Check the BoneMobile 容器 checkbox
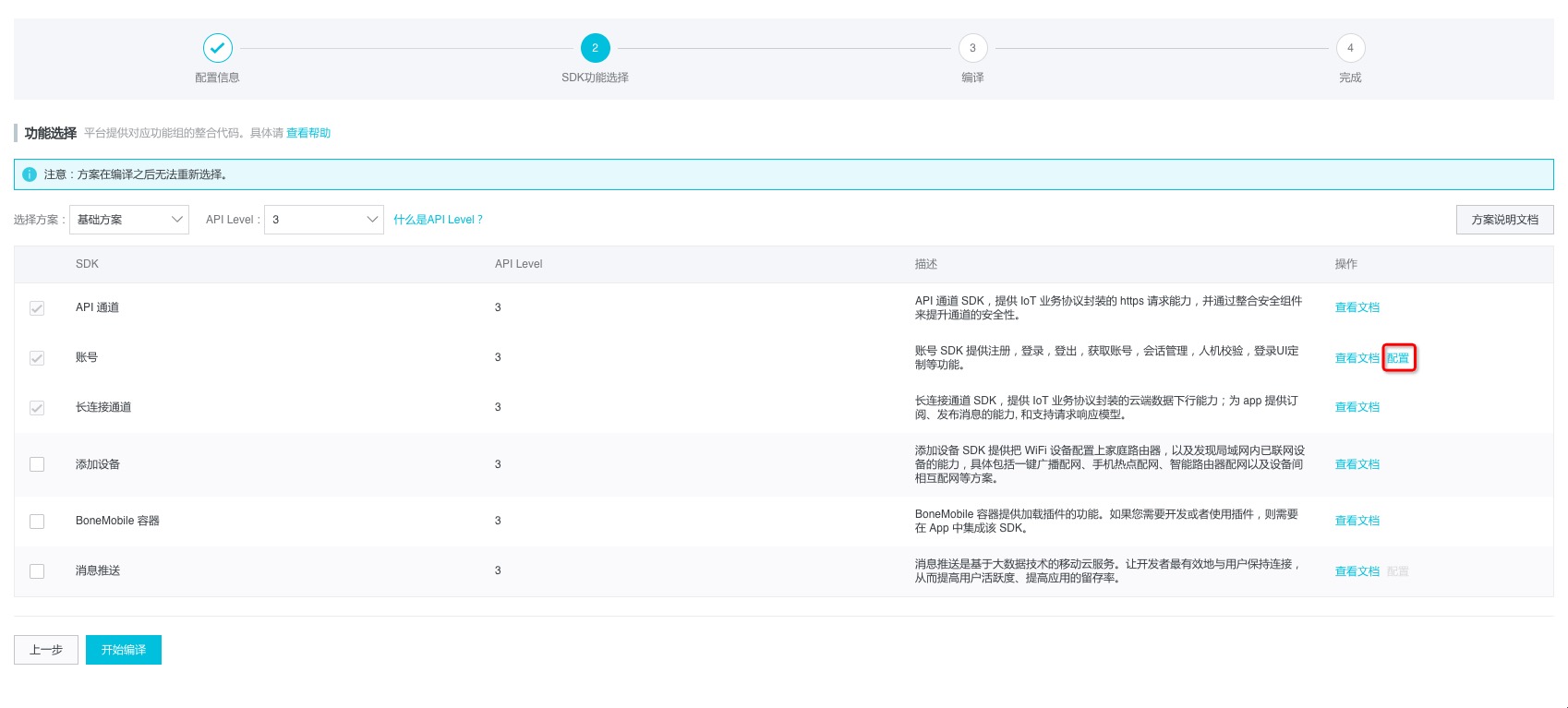The width and height of the screenshot is (1568, 708). [x=37, y=522]
